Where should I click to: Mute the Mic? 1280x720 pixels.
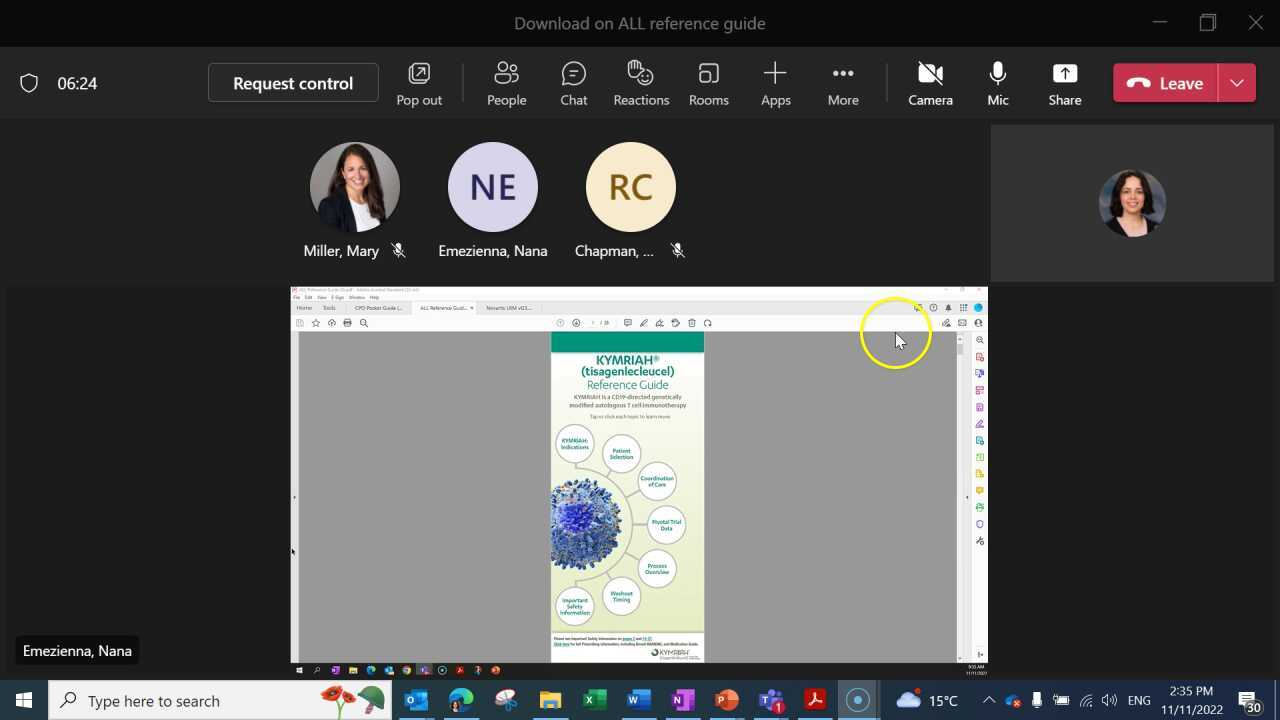[997, 83]
